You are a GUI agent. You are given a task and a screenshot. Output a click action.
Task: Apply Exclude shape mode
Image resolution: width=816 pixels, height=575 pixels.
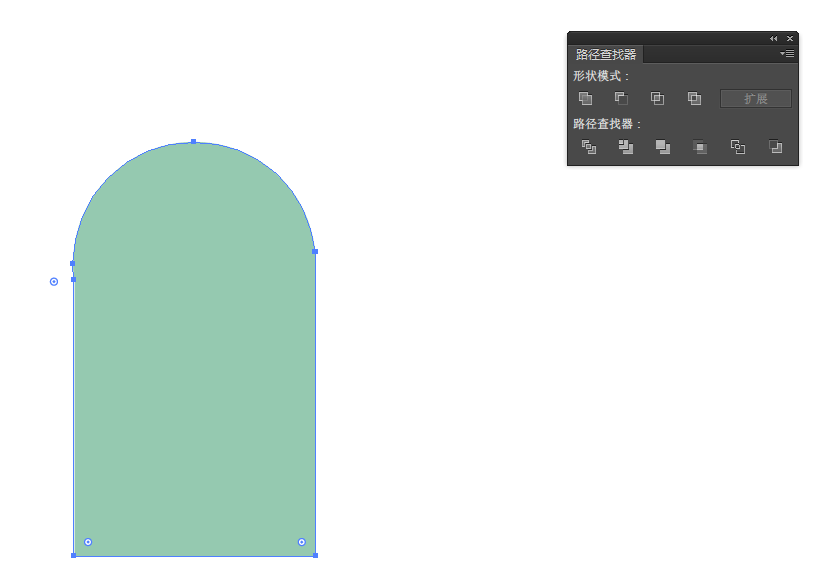[694, 98]
